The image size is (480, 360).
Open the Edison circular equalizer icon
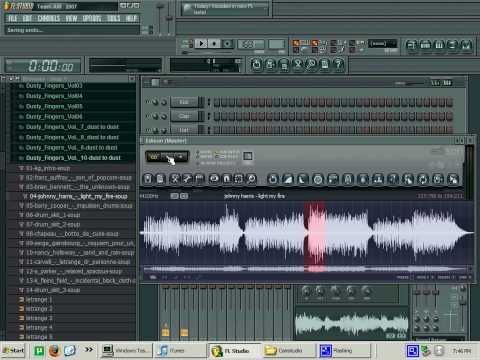tap(318, 179)
